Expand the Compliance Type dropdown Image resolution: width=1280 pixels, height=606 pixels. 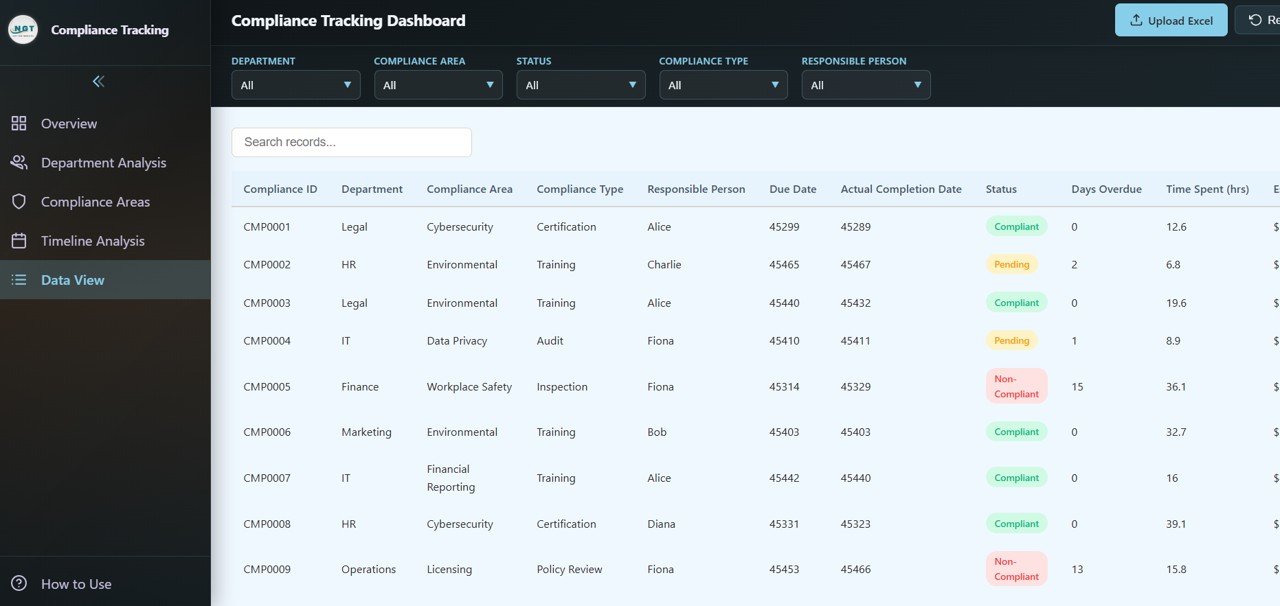coord(723,85)
